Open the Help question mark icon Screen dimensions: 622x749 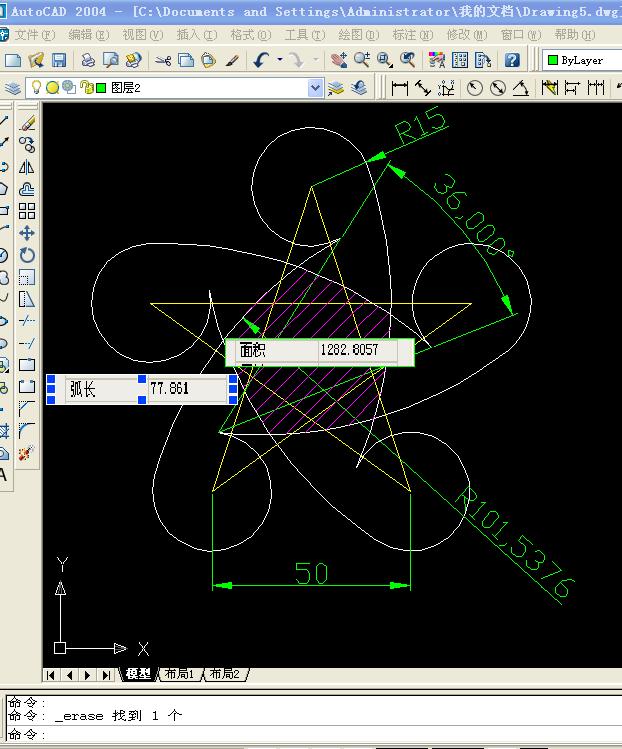(512, 60)
